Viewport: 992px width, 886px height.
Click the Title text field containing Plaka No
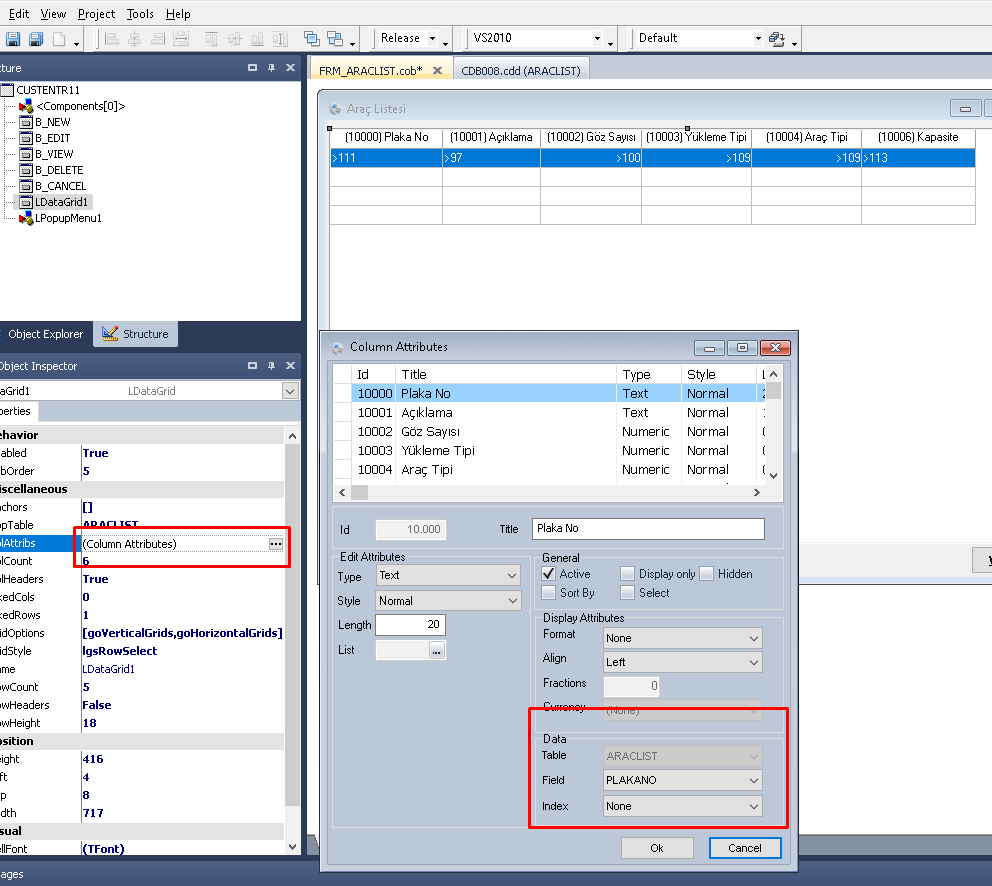point(647,529)
